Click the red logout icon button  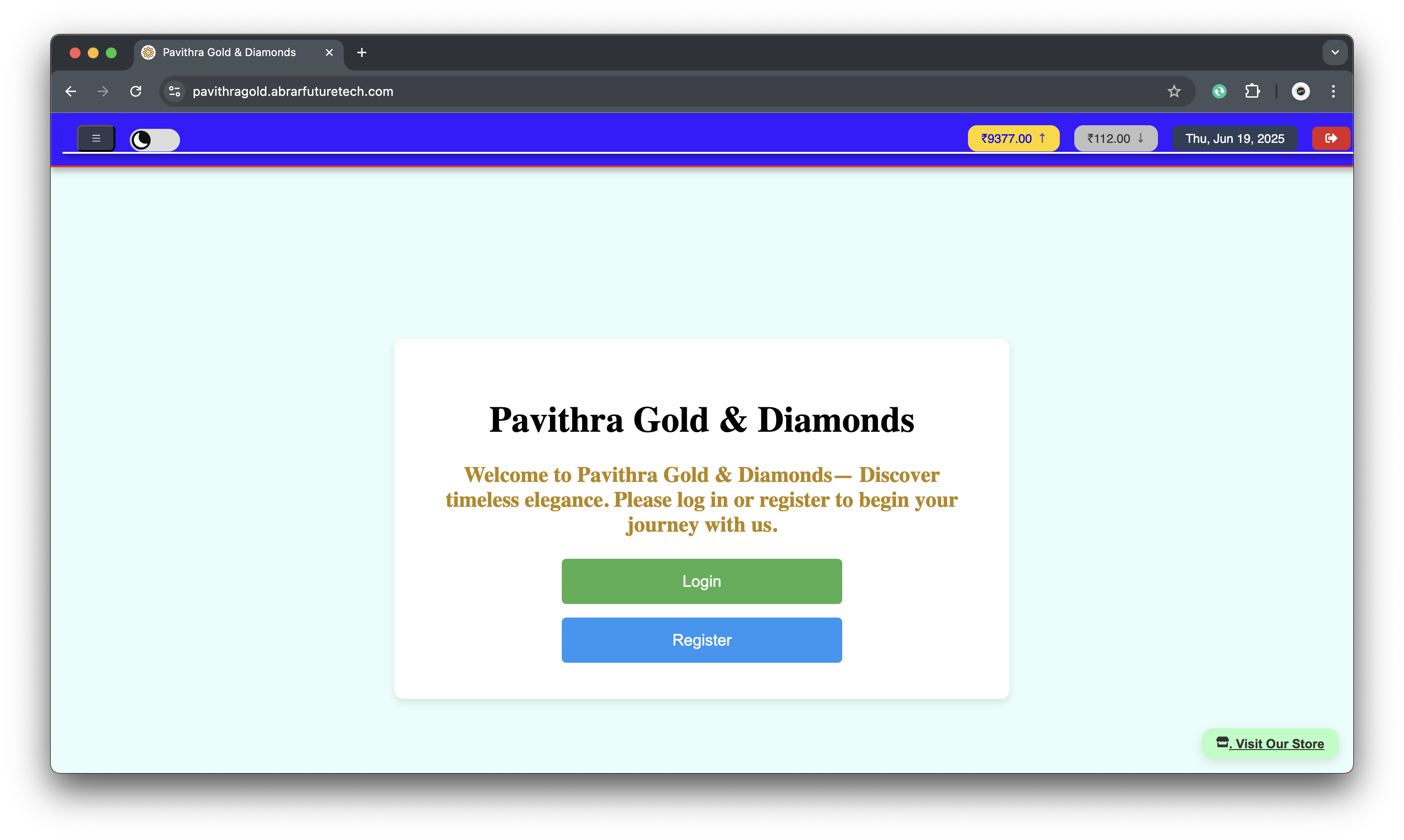pos(1330,138)
